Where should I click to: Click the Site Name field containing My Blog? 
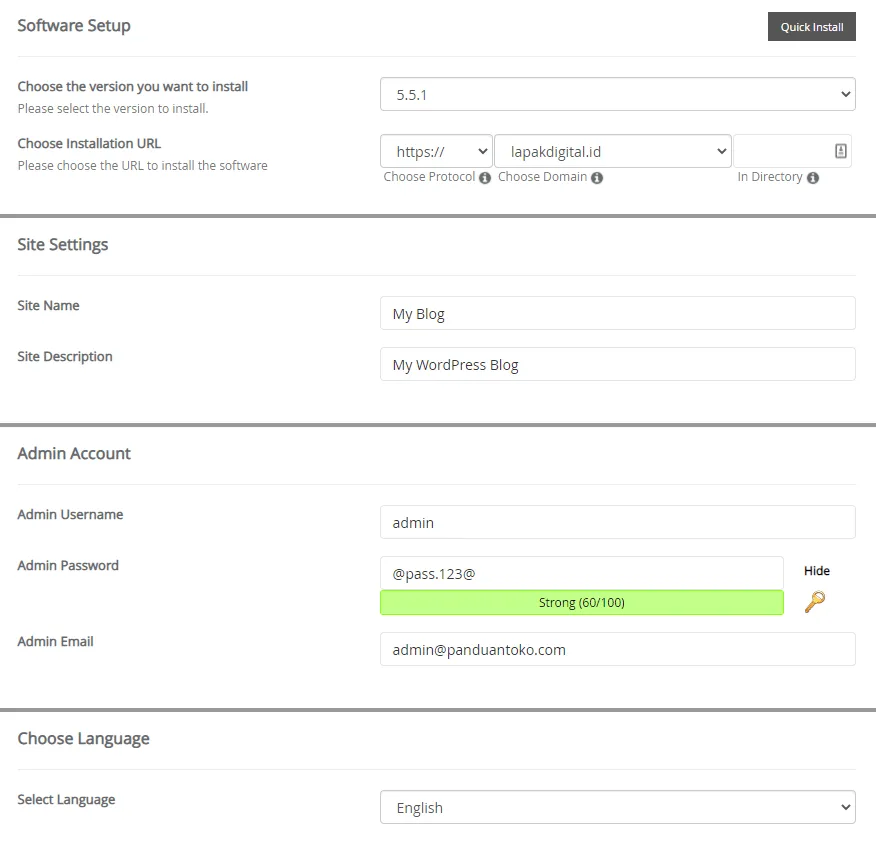tap(617, 313)
